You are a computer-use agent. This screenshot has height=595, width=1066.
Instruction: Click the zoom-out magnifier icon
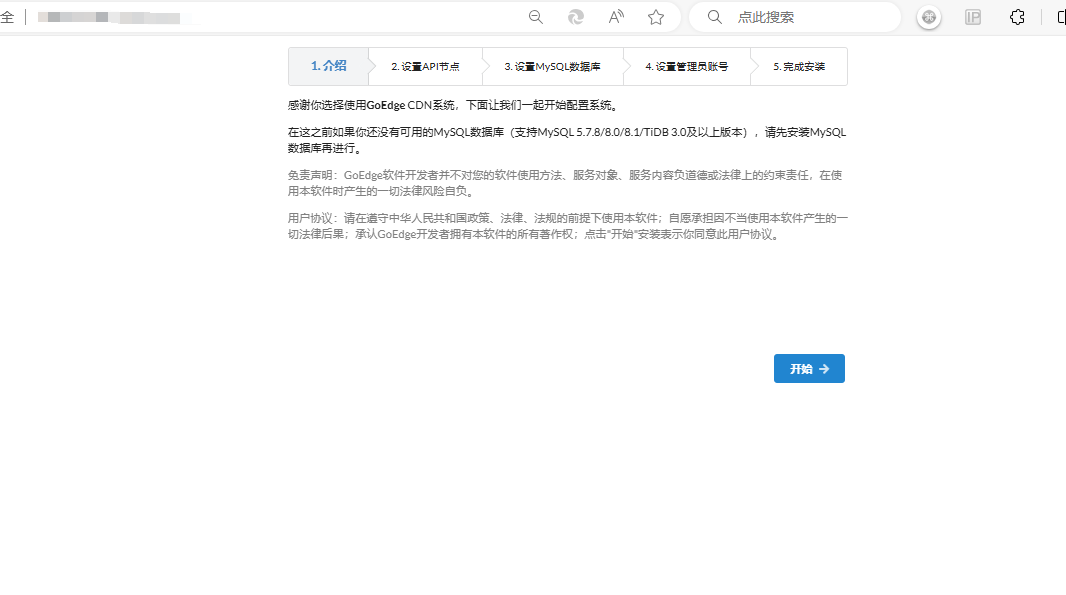click(535, 16)
